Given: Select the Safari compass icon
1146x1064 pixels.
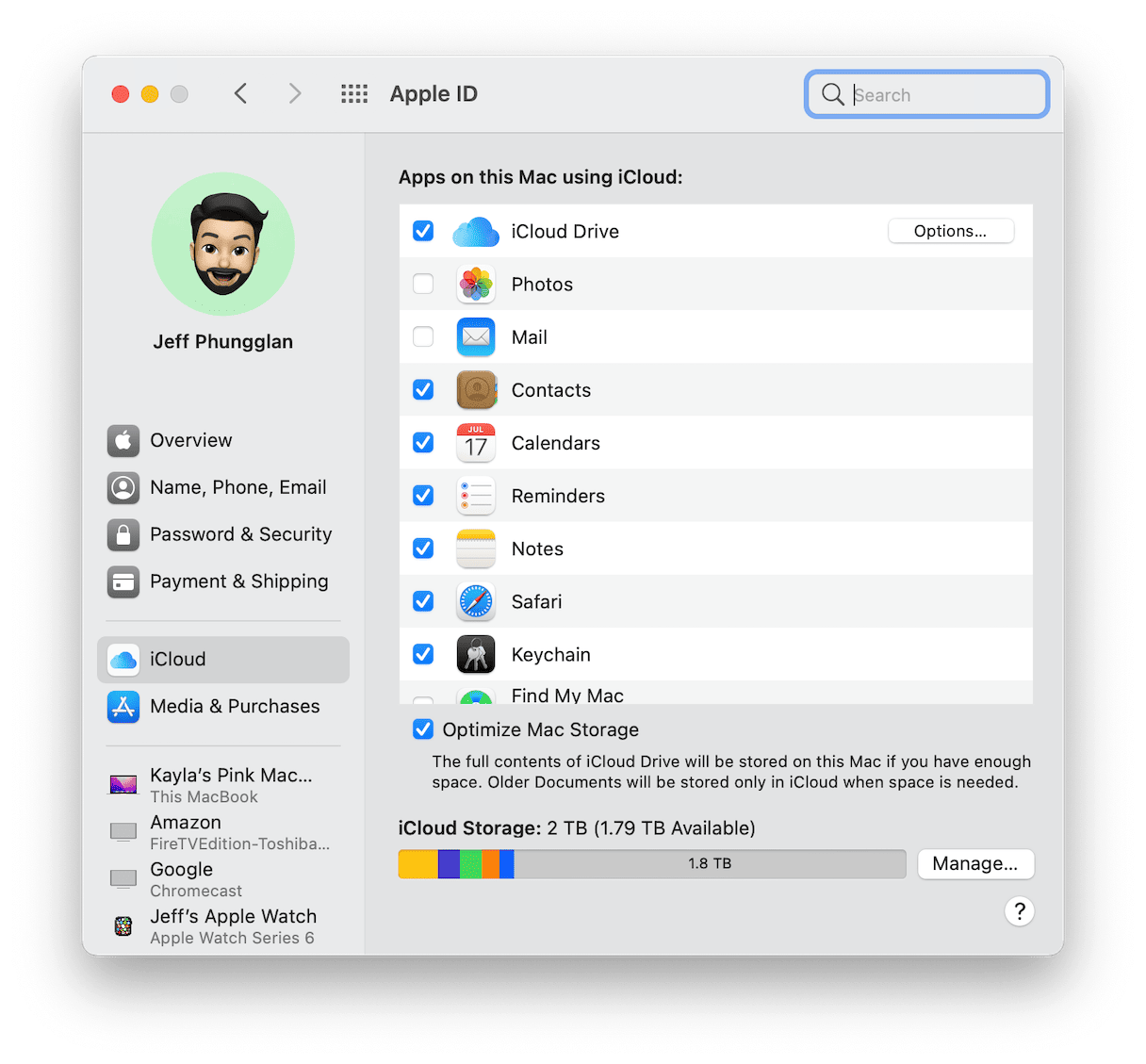Looking at the screenshot, I should pos(476,601).
